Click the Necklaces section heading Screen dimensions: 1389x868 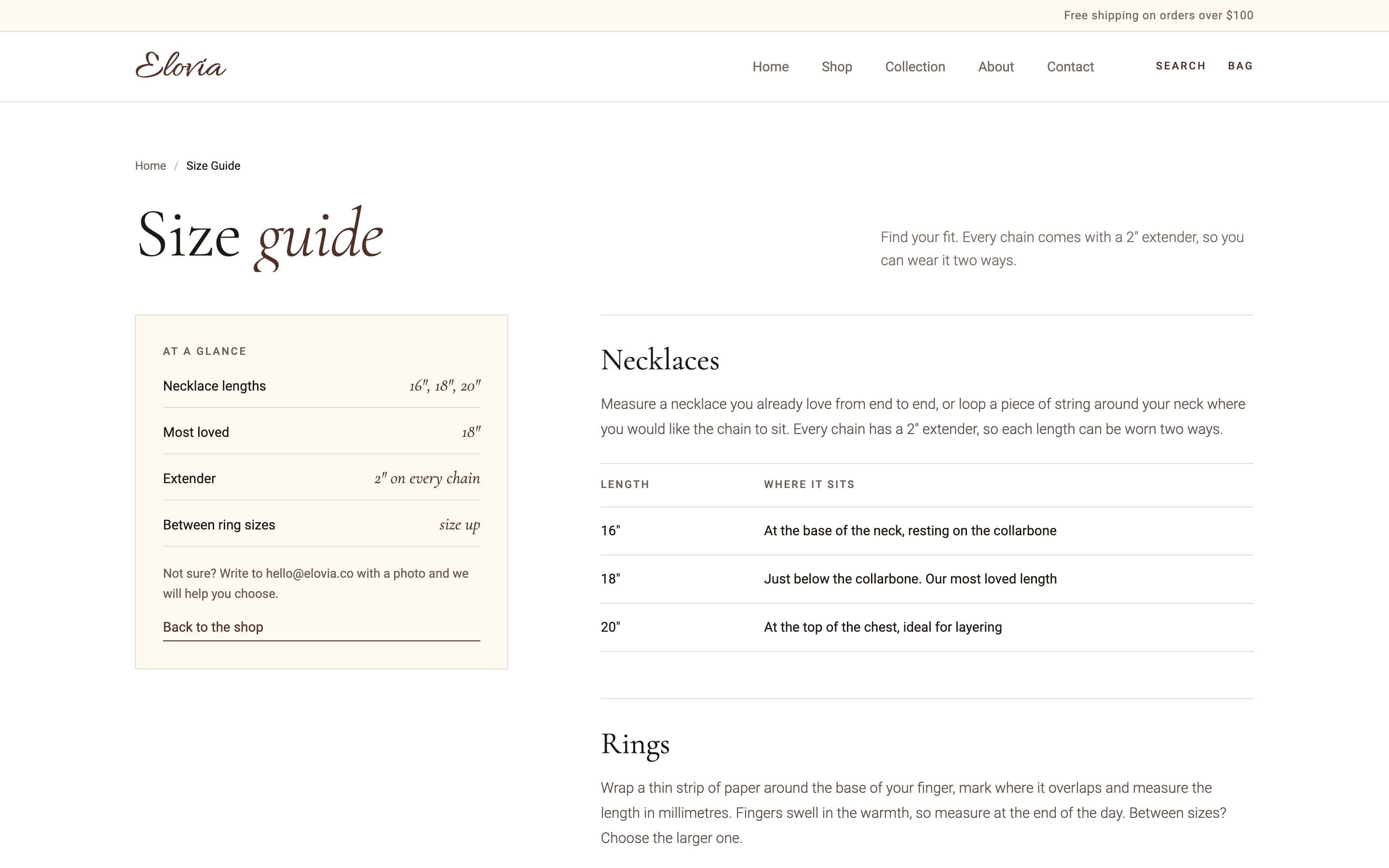(659, 361)
